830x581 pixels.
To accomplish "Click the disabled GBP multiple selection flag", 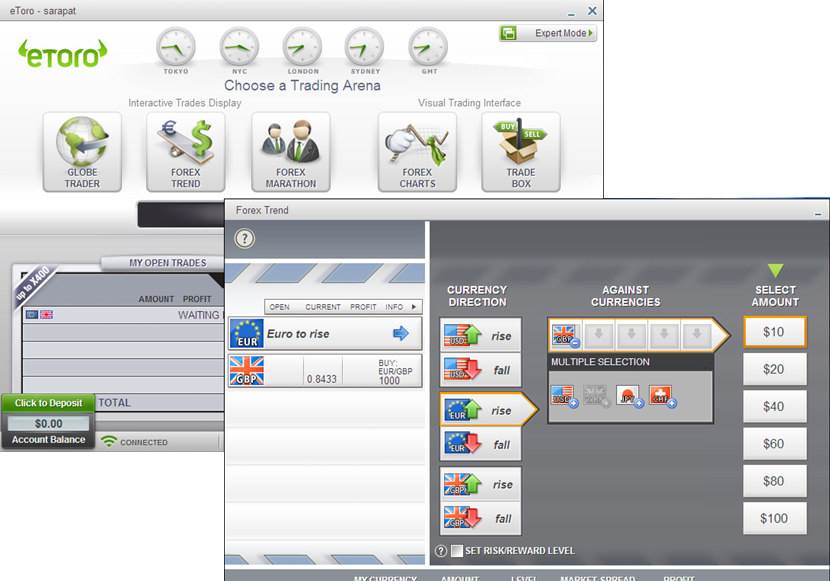I will (x=596, y=395).
